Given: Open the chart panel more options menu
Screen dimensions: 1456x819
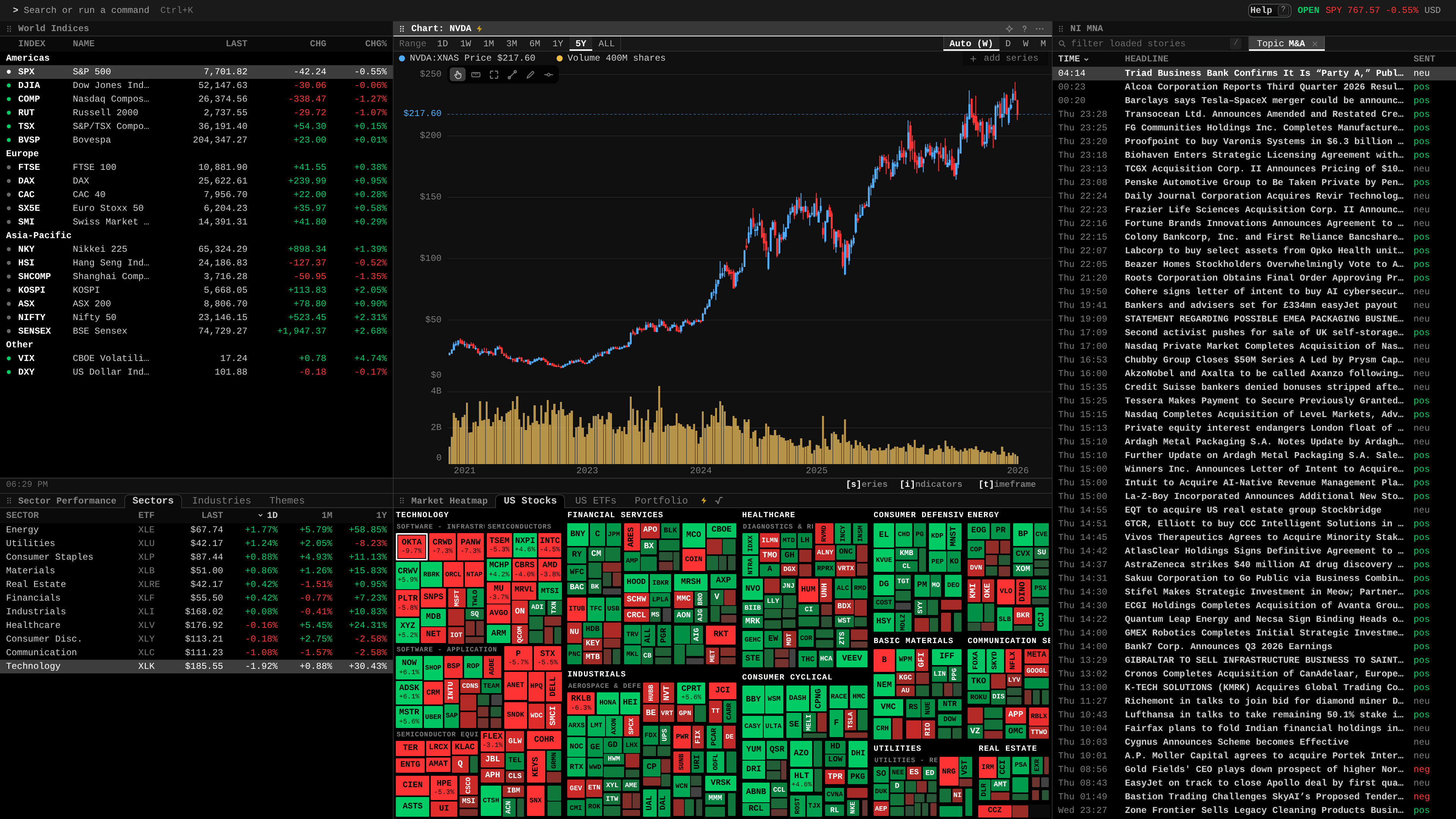Looking at the screenshot, I should coord(1039,28).
